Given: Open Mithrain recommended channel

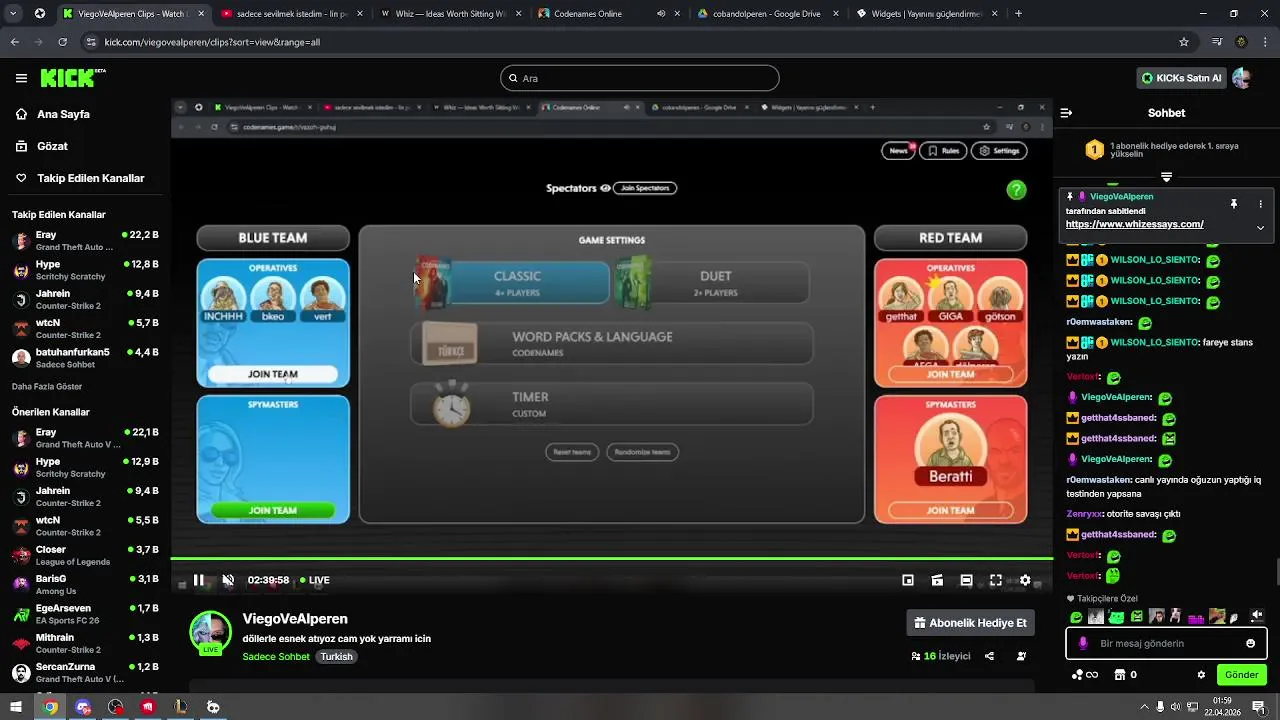Looking at the screenshot, I should [x=85, y=643].
